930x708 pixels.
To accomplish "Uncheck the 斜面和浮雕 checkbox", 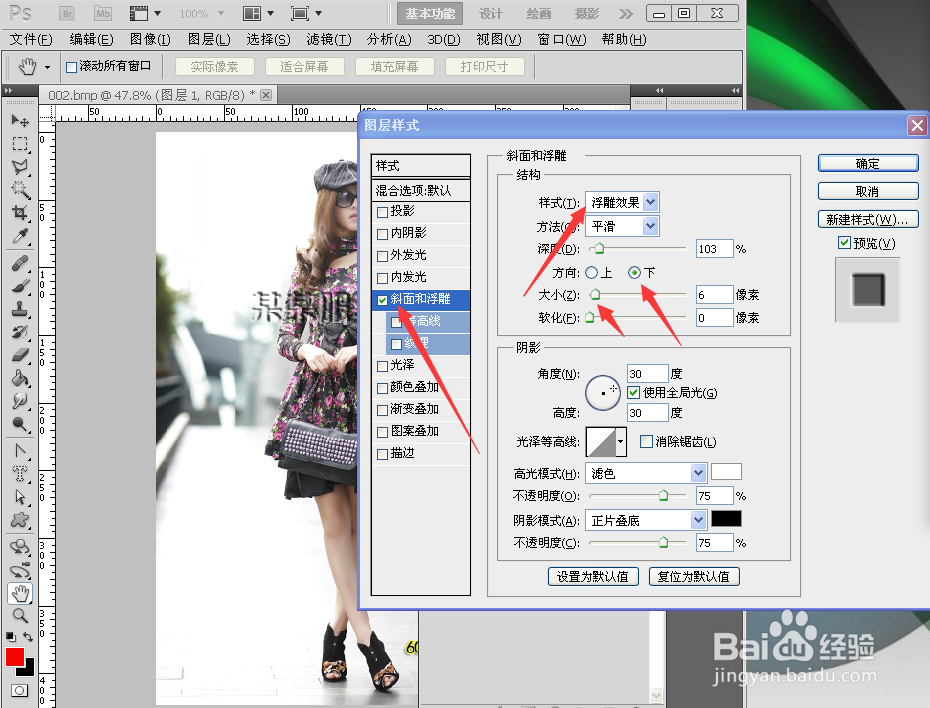I will pos(383,300).
